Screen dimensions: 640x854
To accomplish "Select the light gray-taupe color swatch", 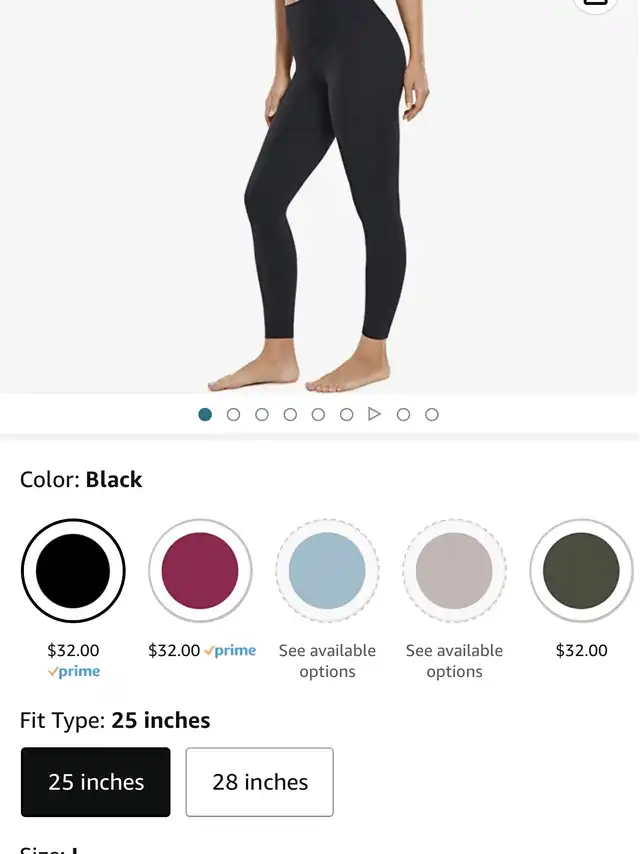I will click(x=454, y=570).
